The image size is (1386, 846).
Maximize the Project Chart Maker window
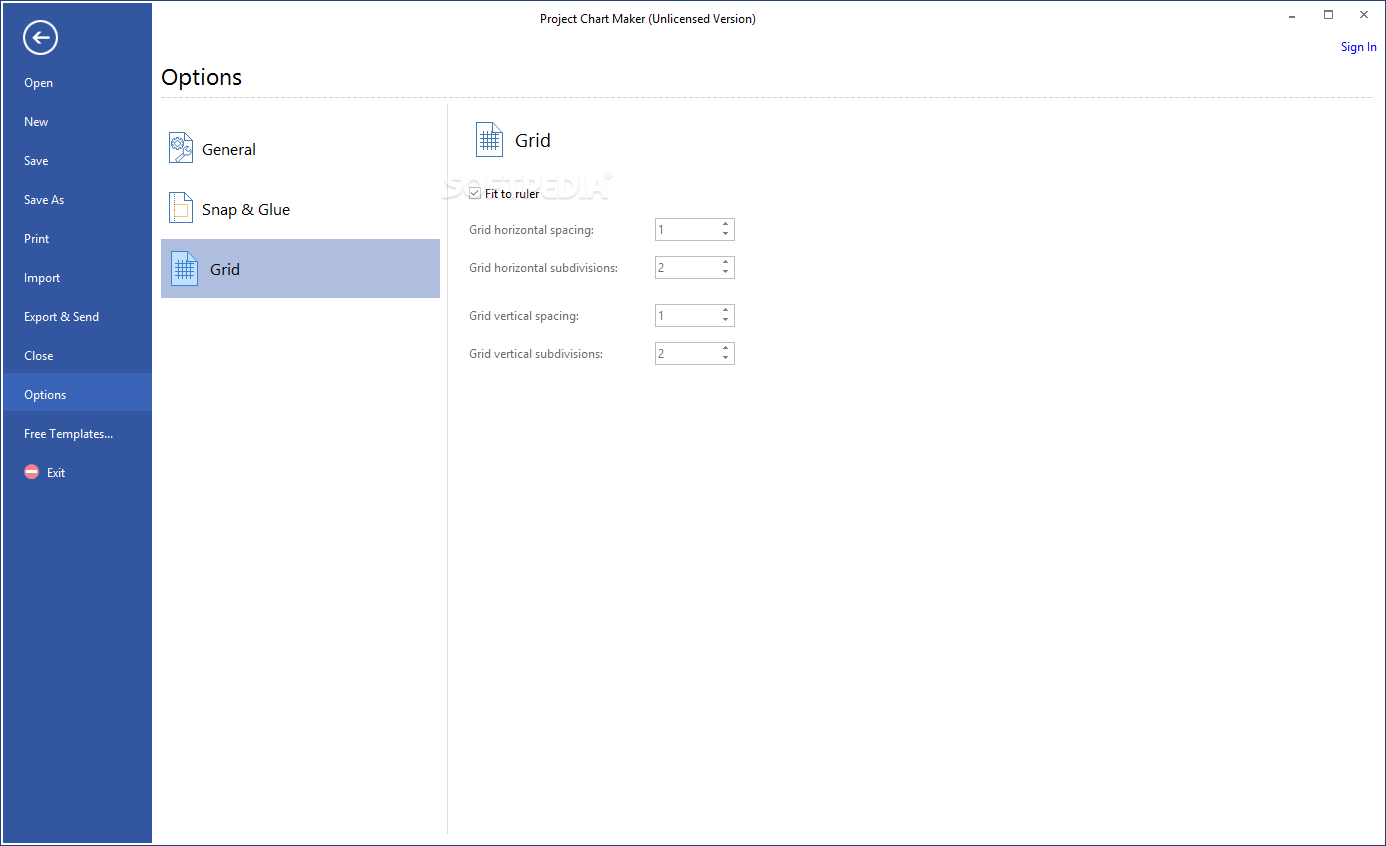point(1328,15)
